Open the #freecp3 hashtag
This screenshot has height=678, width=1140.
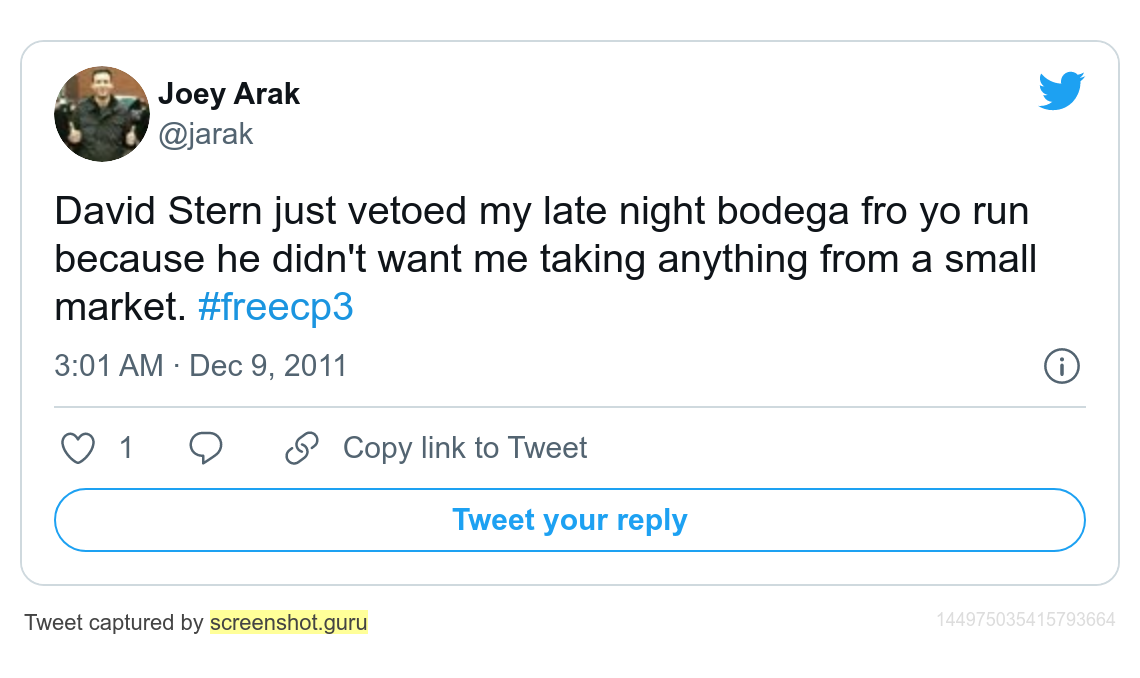[x=276, y=306]
